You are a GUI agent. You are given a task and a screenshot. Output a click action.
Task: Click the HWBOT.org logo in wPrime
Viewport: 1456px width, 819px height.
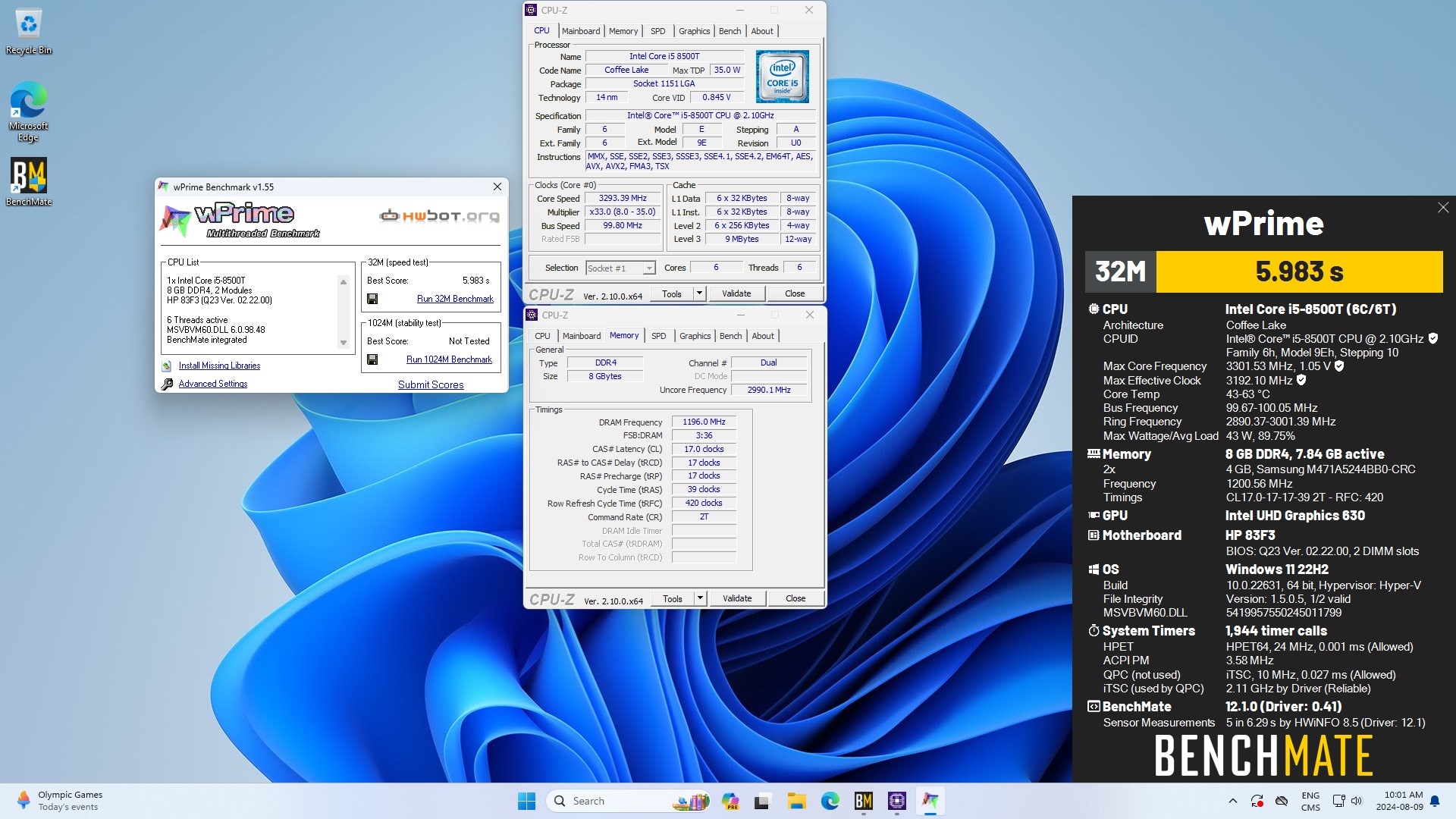point(439,216)
